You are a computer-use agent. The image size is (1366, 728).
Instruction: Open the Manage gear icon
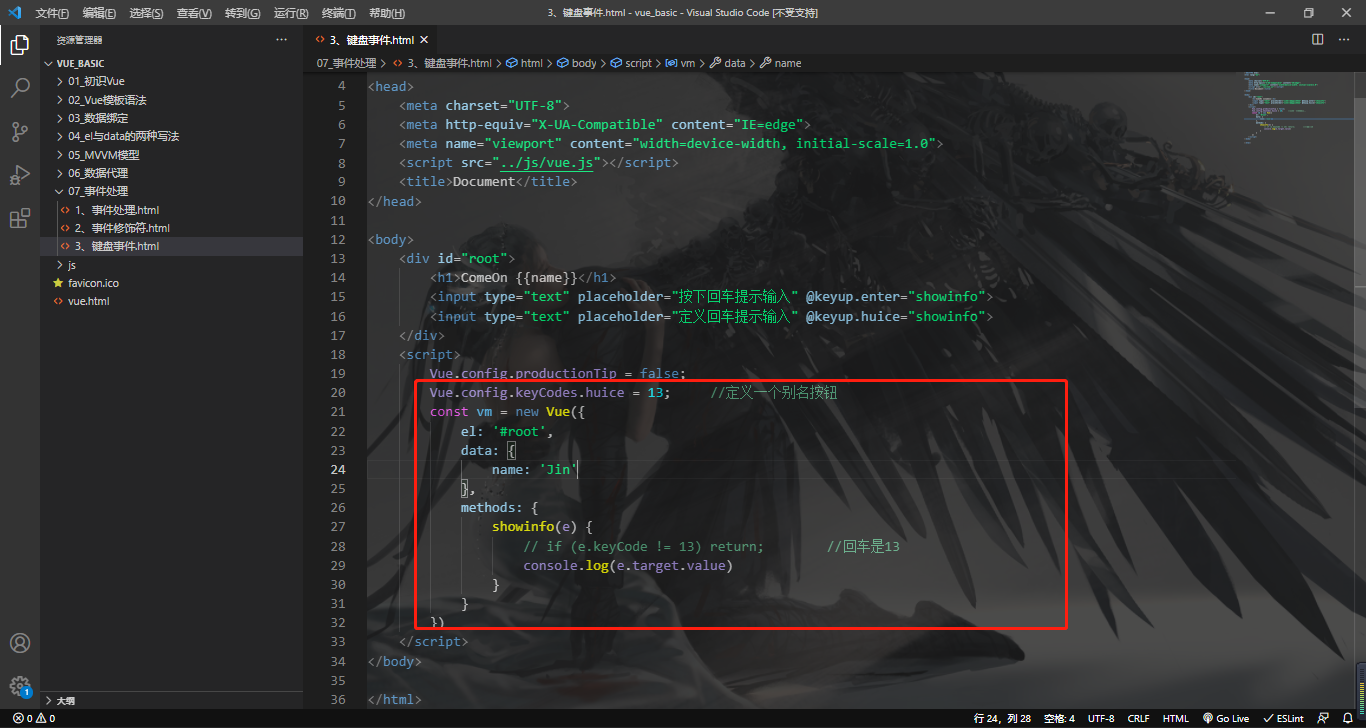pyautogui.click(x=20, y=686)
